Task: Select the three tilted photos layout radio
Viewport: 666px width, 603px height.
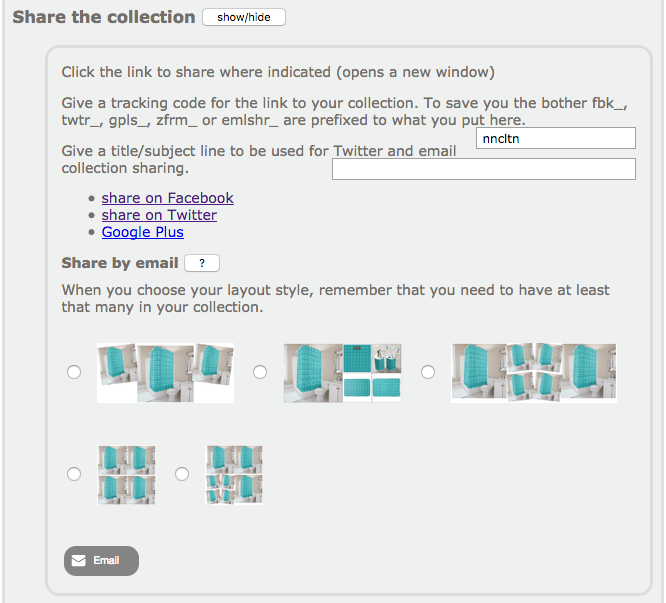Action: pos(74,372)
